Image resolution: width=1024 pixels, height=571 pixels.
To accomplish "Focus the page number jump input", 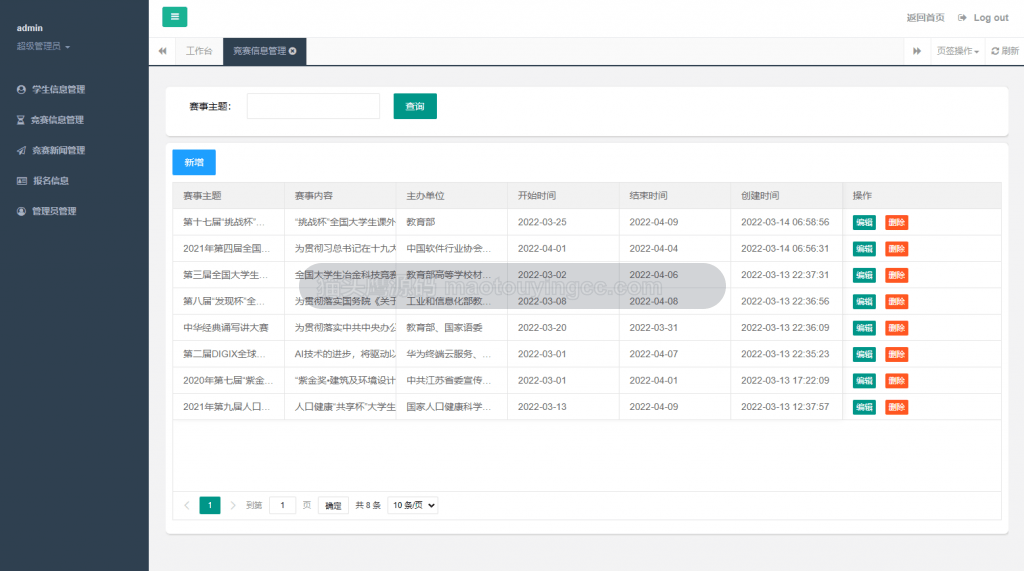I will [282, 505].
